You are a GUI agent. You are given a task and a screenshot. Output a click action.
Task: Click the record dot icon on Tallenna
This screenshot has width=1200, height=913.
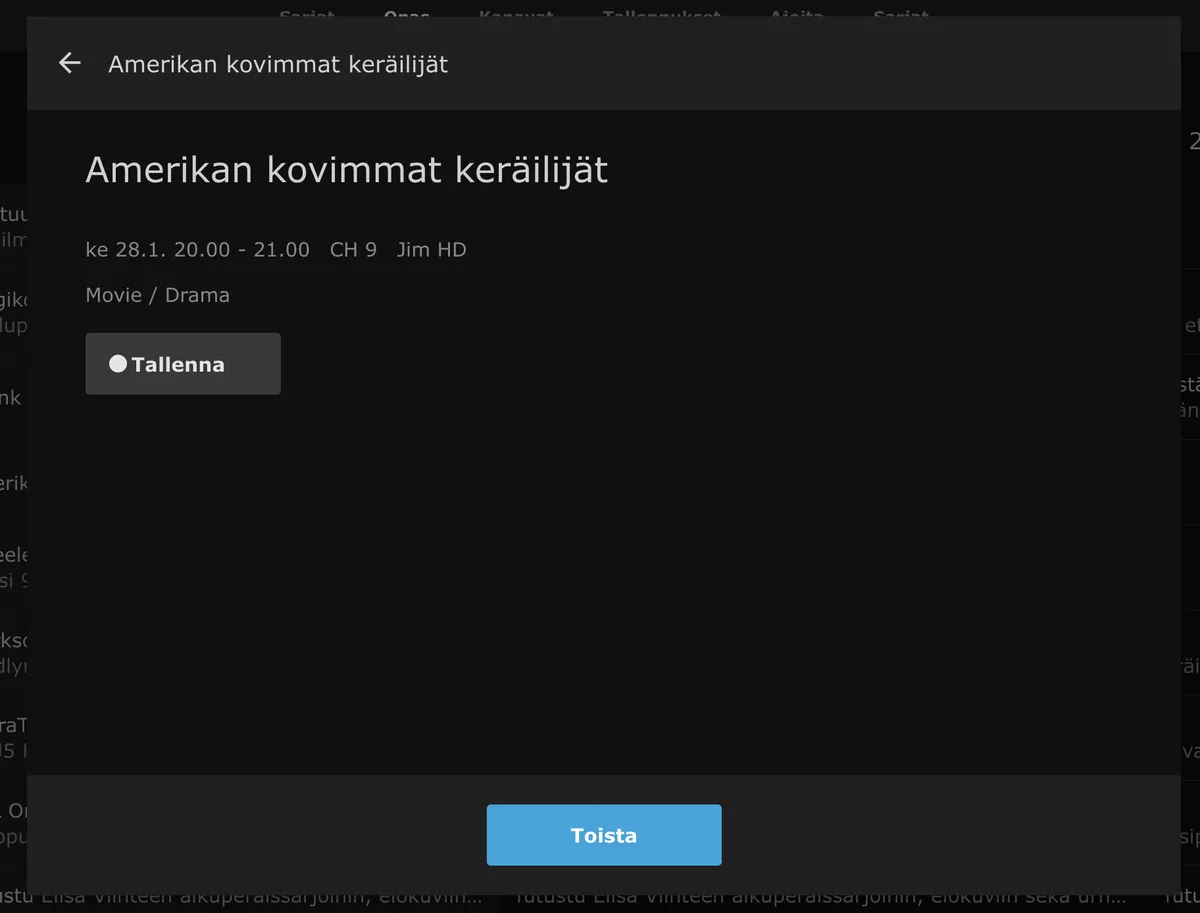(x=118, y=364)
